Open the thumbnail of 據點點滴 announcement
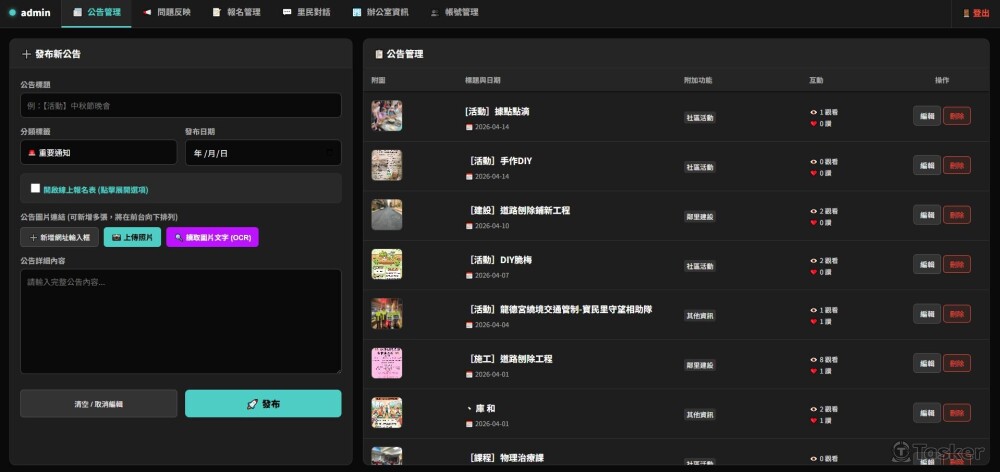This screenshot has width=1000, height=472. tap(386, 115)
